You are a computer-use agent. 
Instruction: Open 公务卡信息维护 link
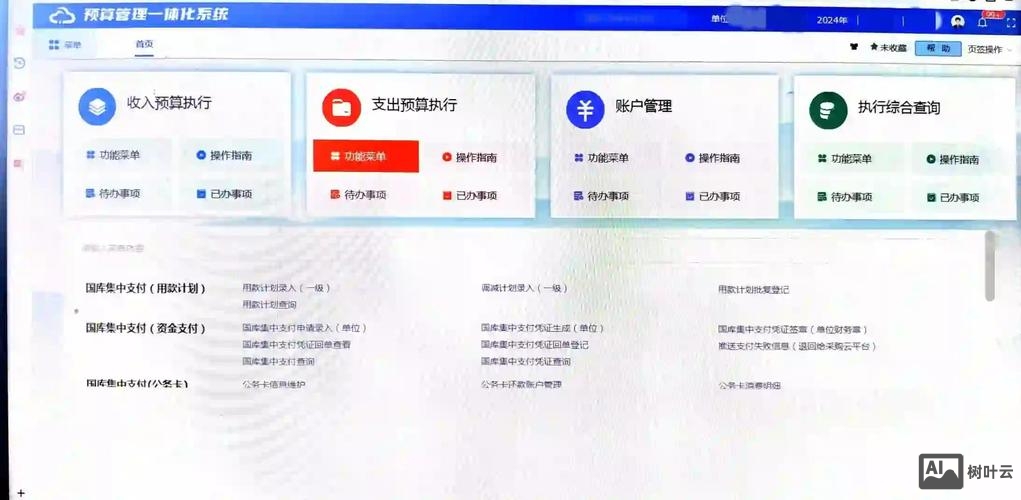click(x=273, y=384)
